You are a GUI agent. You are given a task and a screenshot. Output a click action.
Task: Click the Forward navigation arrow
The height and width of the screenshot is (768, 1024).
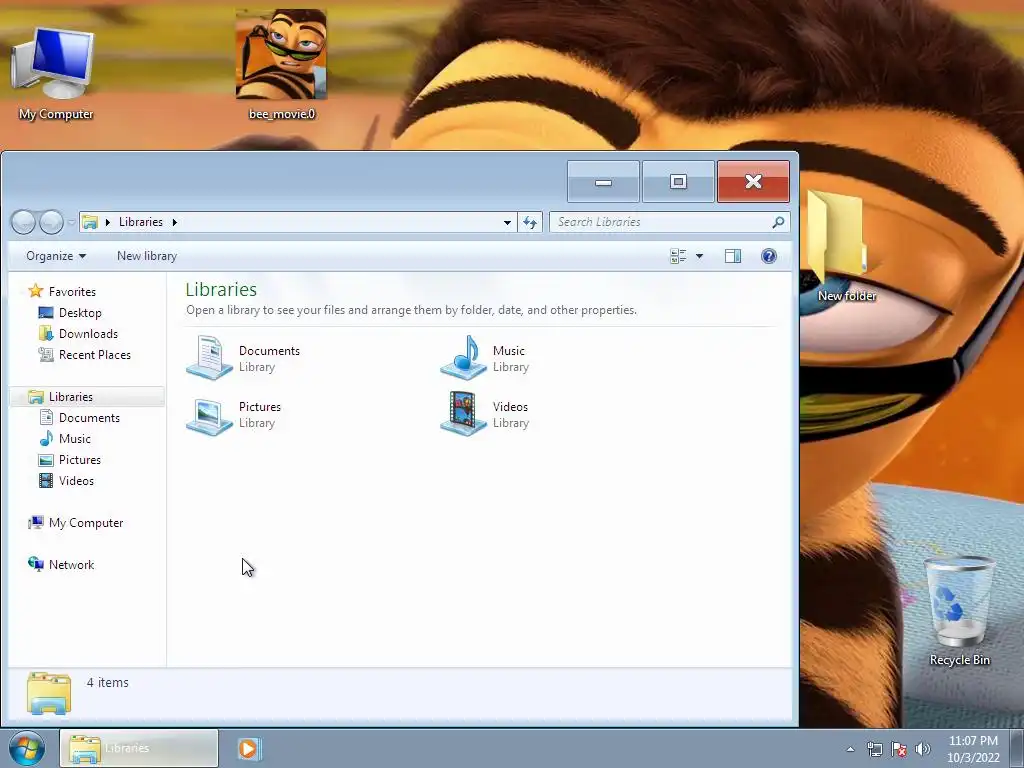coord(52,222)
